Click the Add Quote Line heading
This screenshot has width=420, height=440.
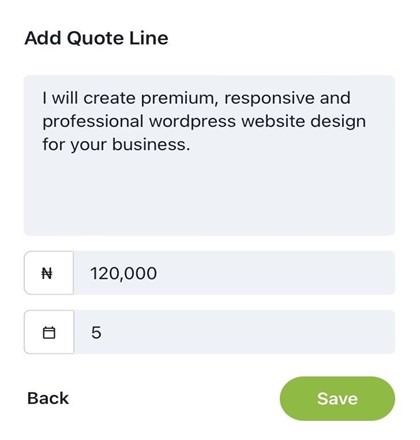click(96, 38)
